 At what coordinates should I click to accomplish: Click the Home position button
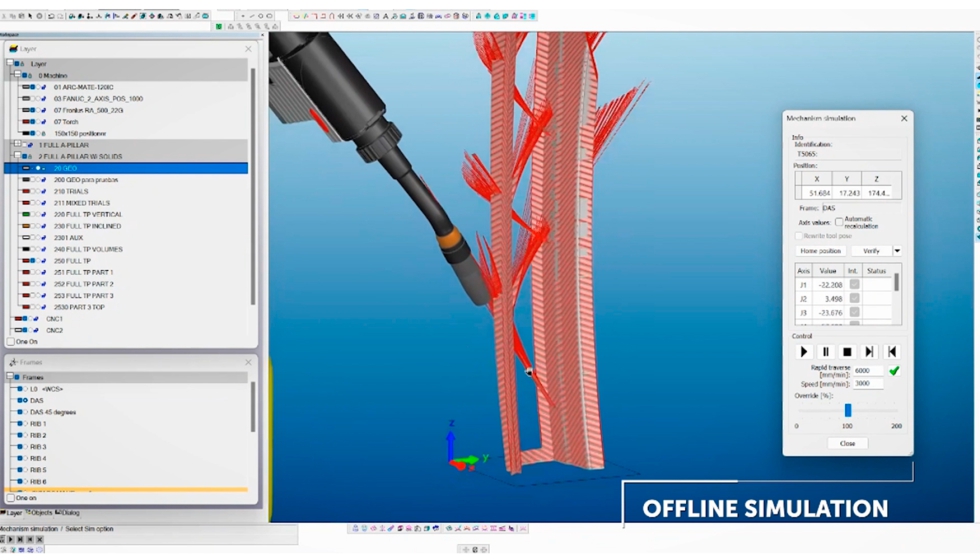click(821, 251)
